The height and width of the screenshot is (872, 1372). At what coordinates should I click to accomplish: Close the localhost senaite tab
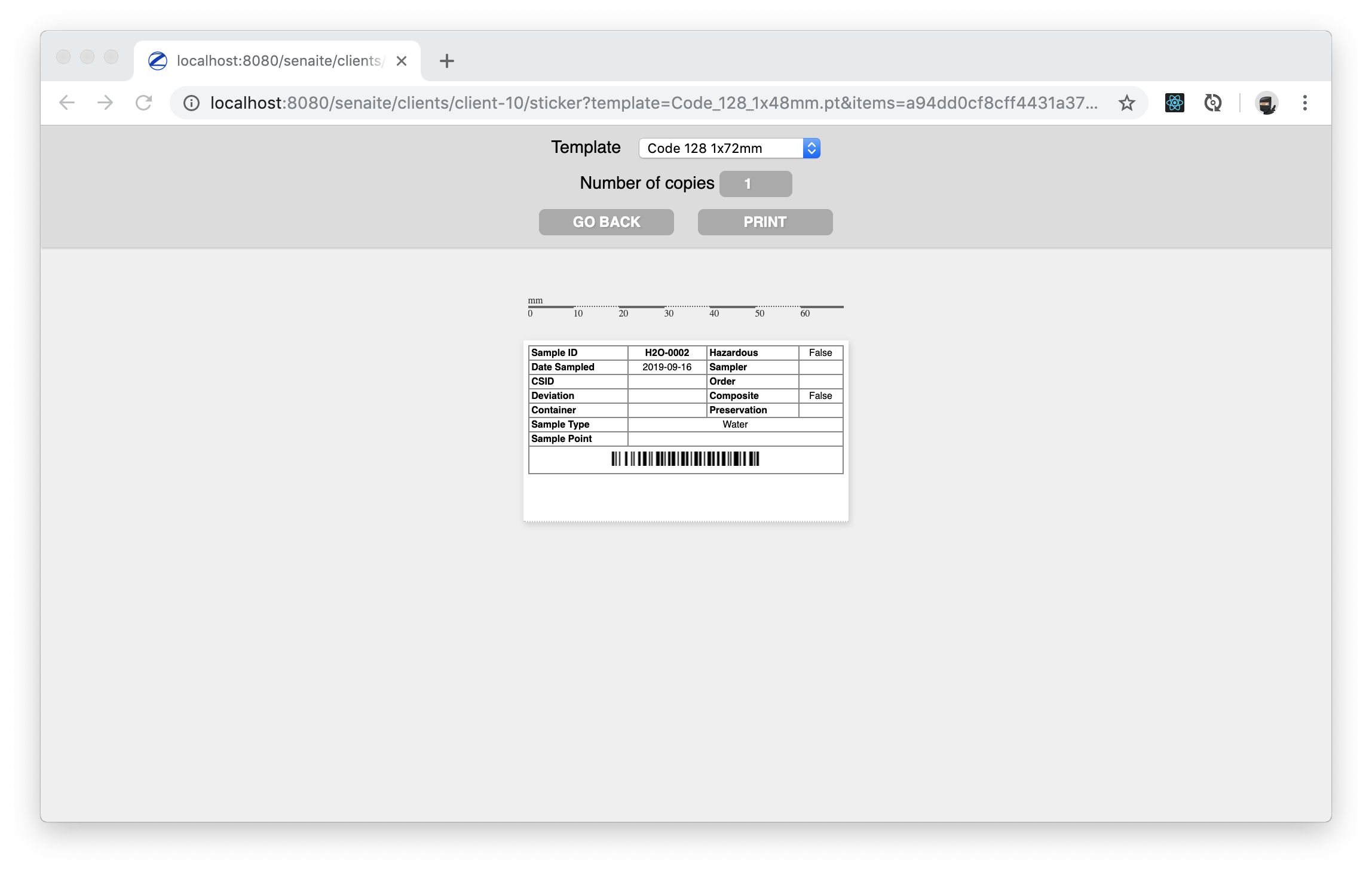[x=402, y=61]
